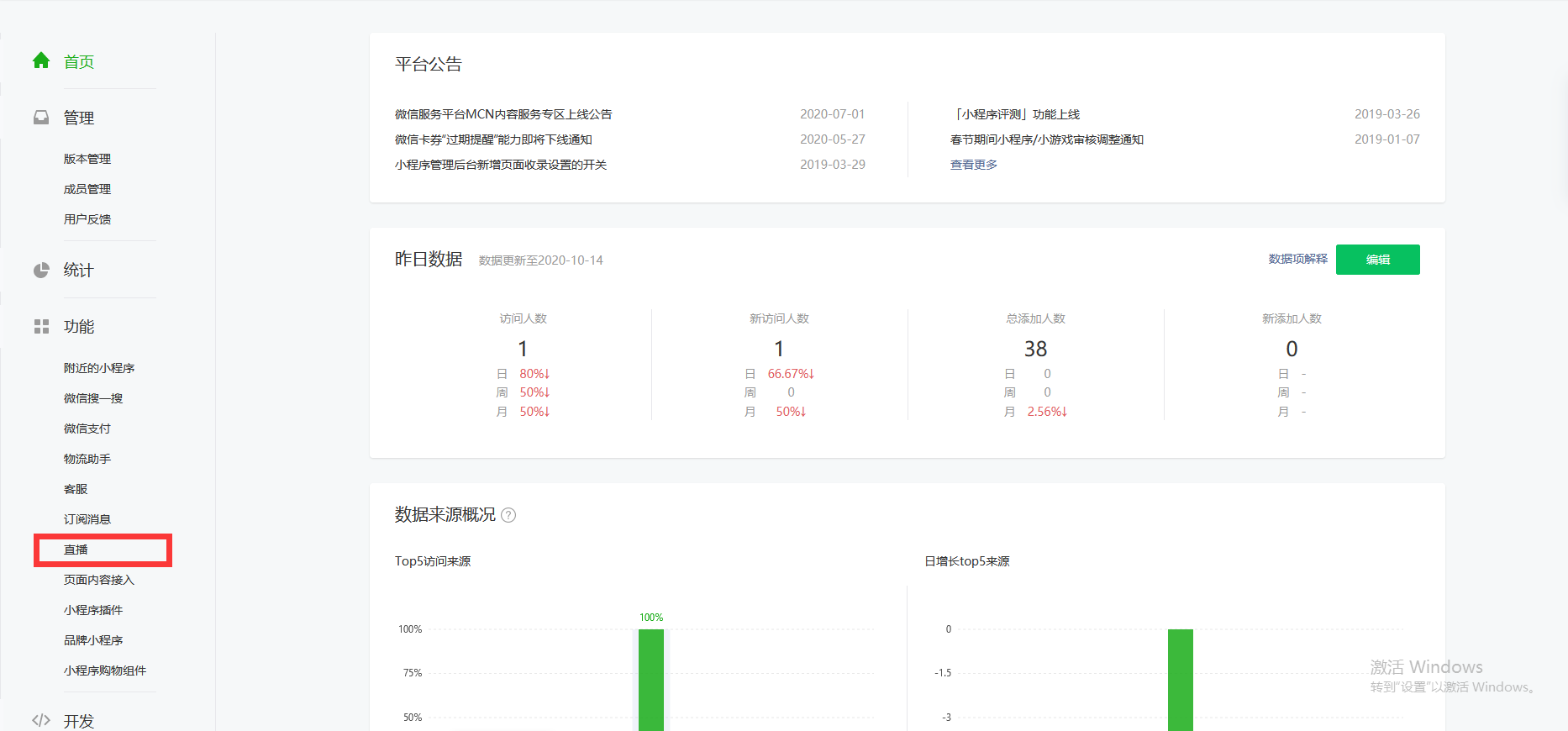
Task: Open the 功能 sidebar section
Action: [79, 326]
